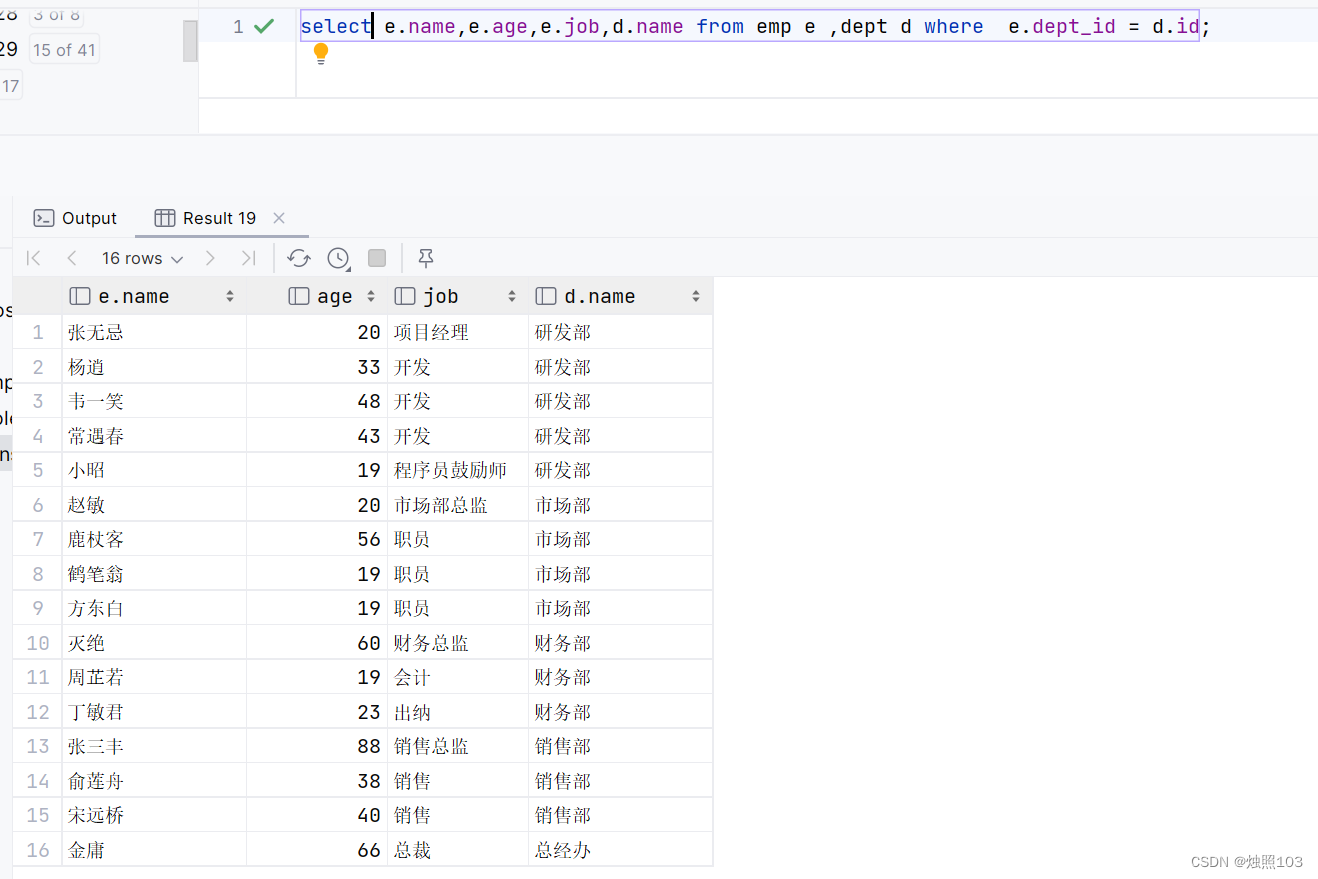The image size is (1318, 879).
Task: Select job cell '总裁'
Action: click(x=458, y=850)
